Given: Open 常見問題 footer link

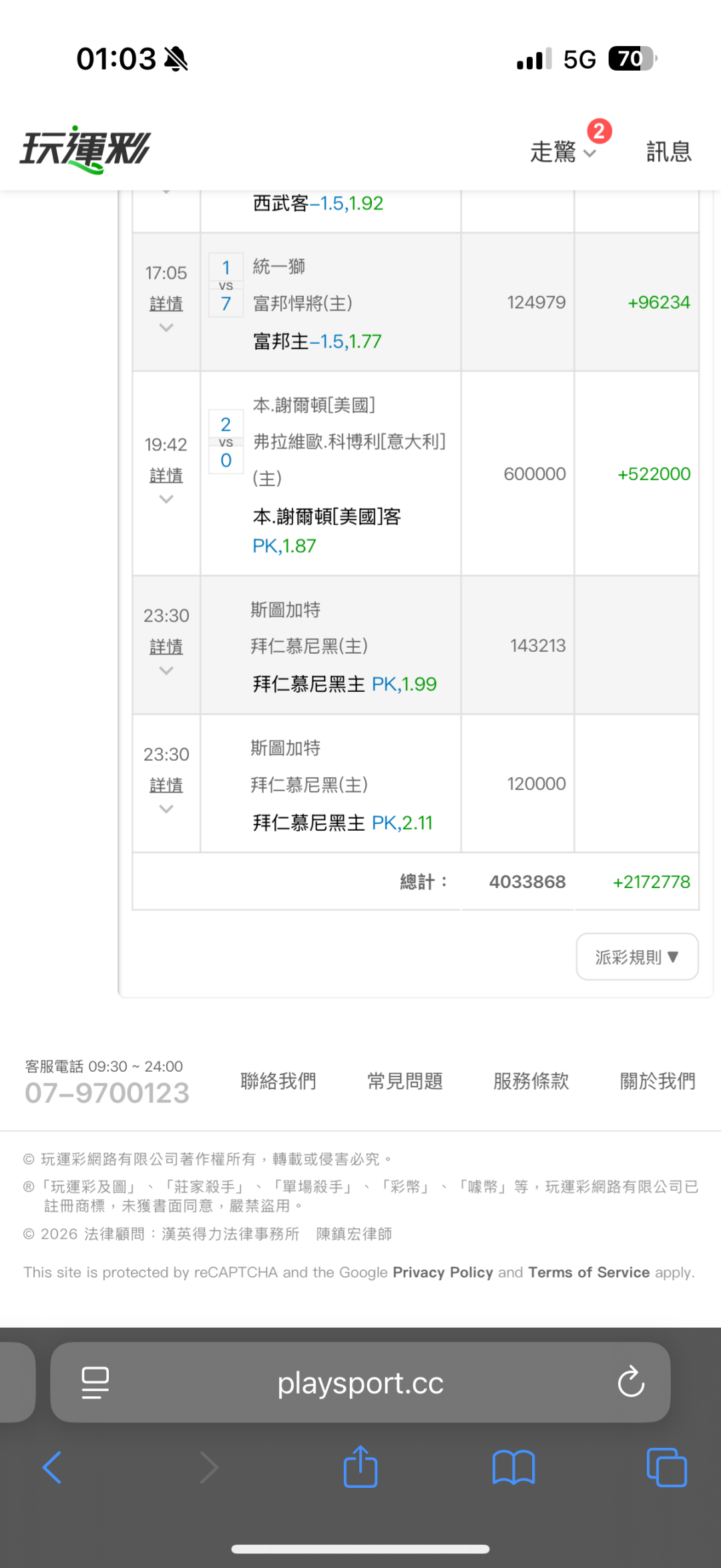Looking at the screenshot, I should pos(405,1081).
